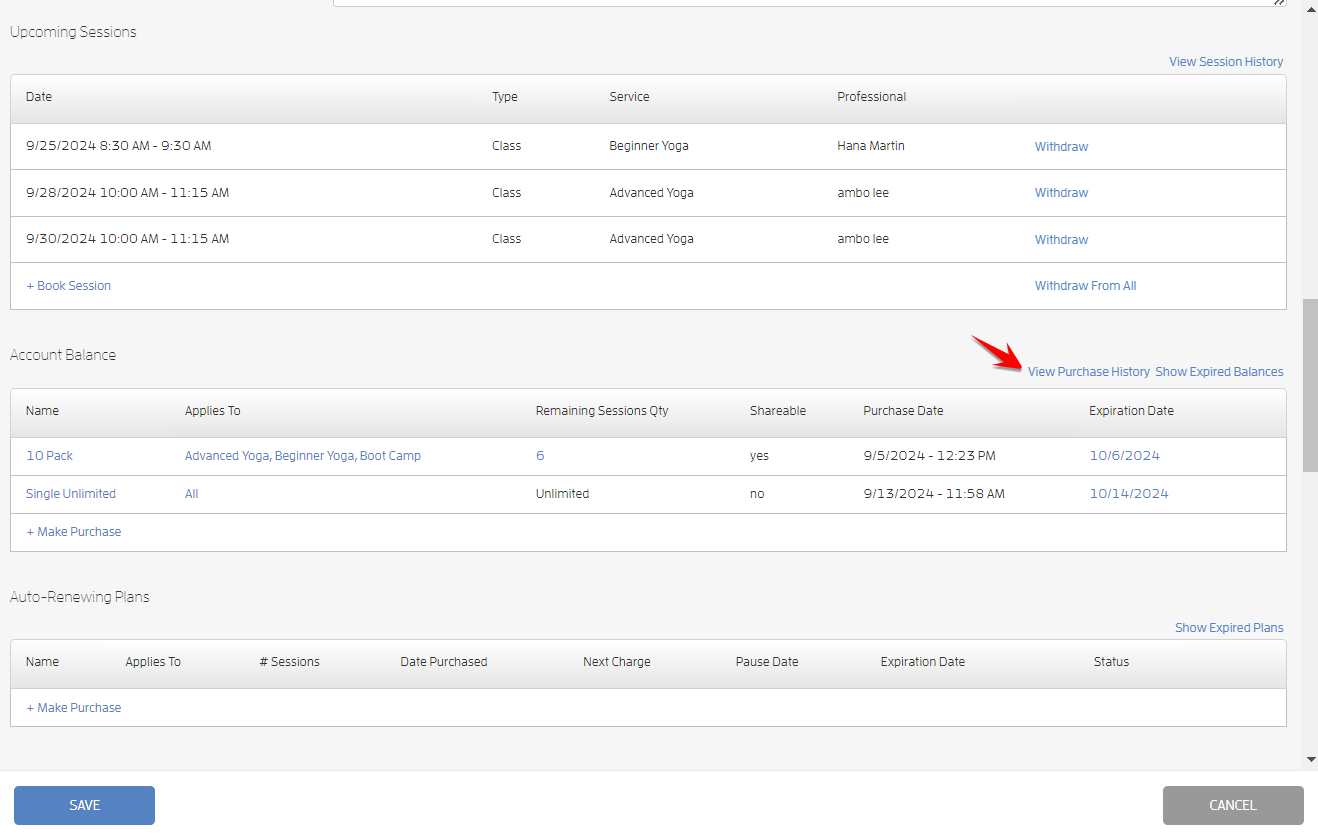Click the CANCEL button

pos(1233,805)
